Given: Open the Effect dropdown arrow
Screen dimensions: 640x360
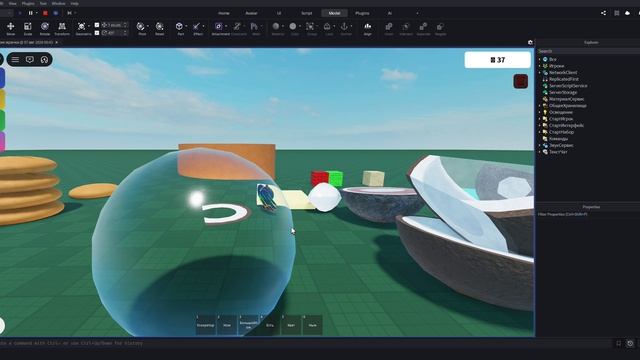Looking at the screenshot, I should coord(204,27).
